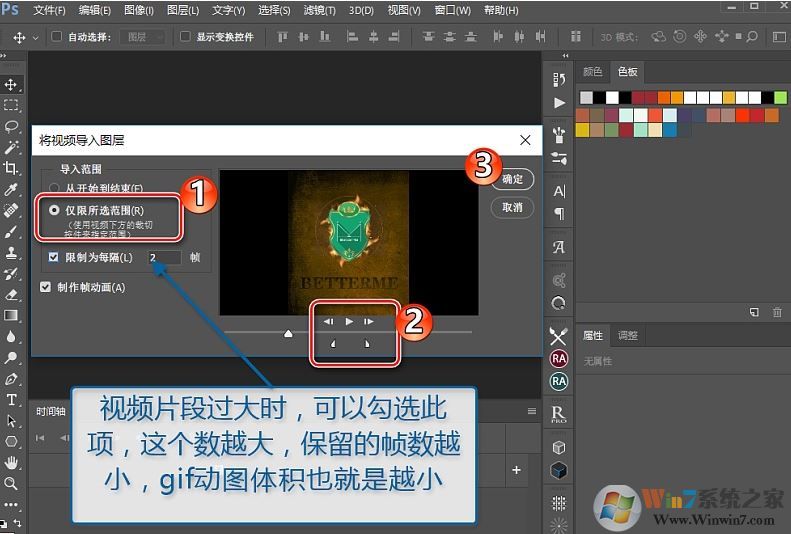This screenshot has height=534, width=791.
Task: Pick the Eyedropper tool
Action: (x=11, y=189)
